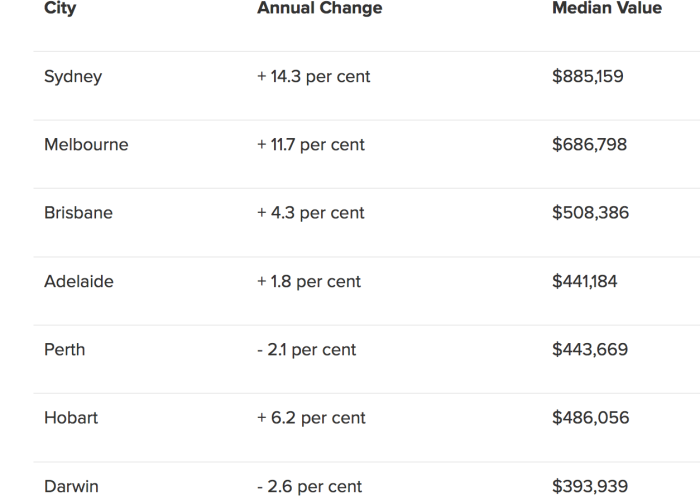
Task: Click the + 11.7 per cent value
Action: click(x=311, y=145)
